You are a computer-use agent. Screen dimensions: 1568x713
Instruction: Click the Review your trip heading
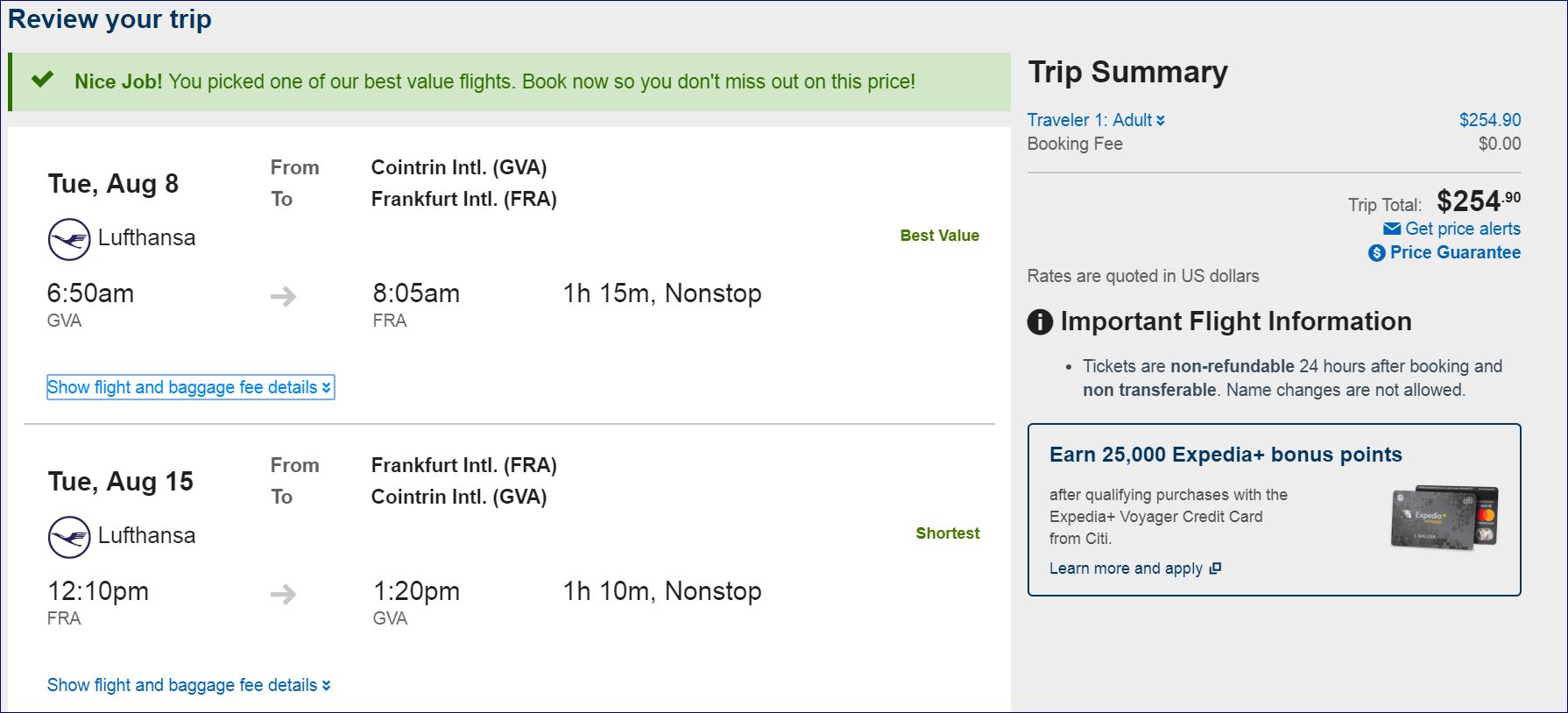109,19
